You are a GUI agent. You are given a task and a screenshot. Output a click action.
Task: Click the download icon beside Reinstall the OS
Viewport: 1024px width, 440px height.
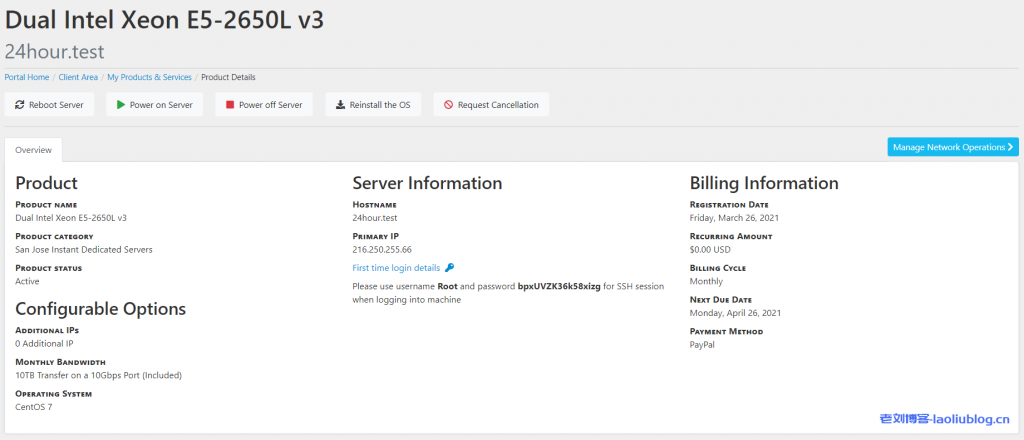[x=340, y=105]
